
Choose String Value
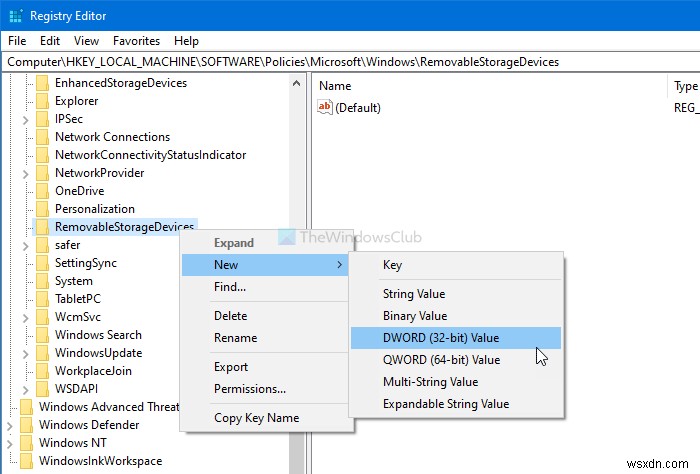tap(456, 294)
